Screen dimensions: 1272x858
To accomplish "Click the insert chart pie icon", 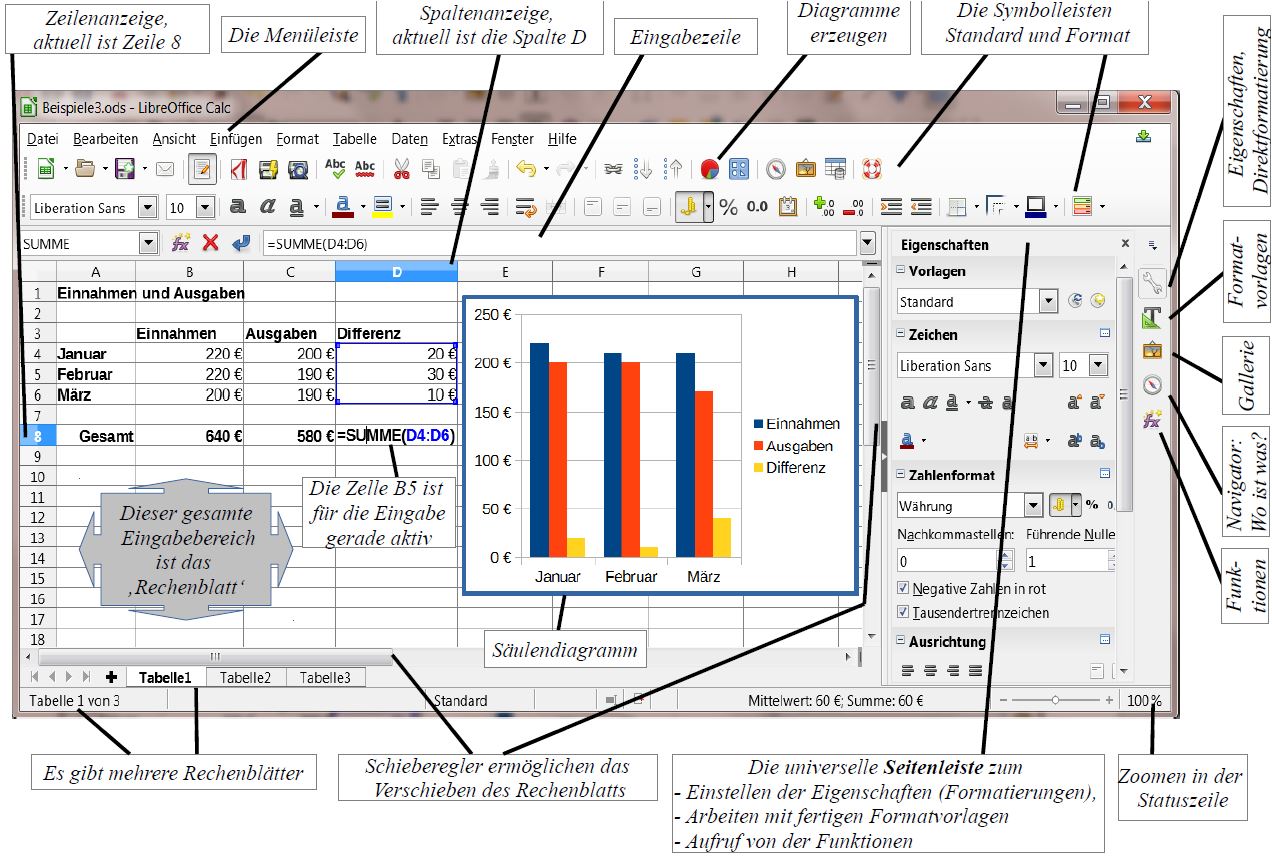I will point(710,169).
